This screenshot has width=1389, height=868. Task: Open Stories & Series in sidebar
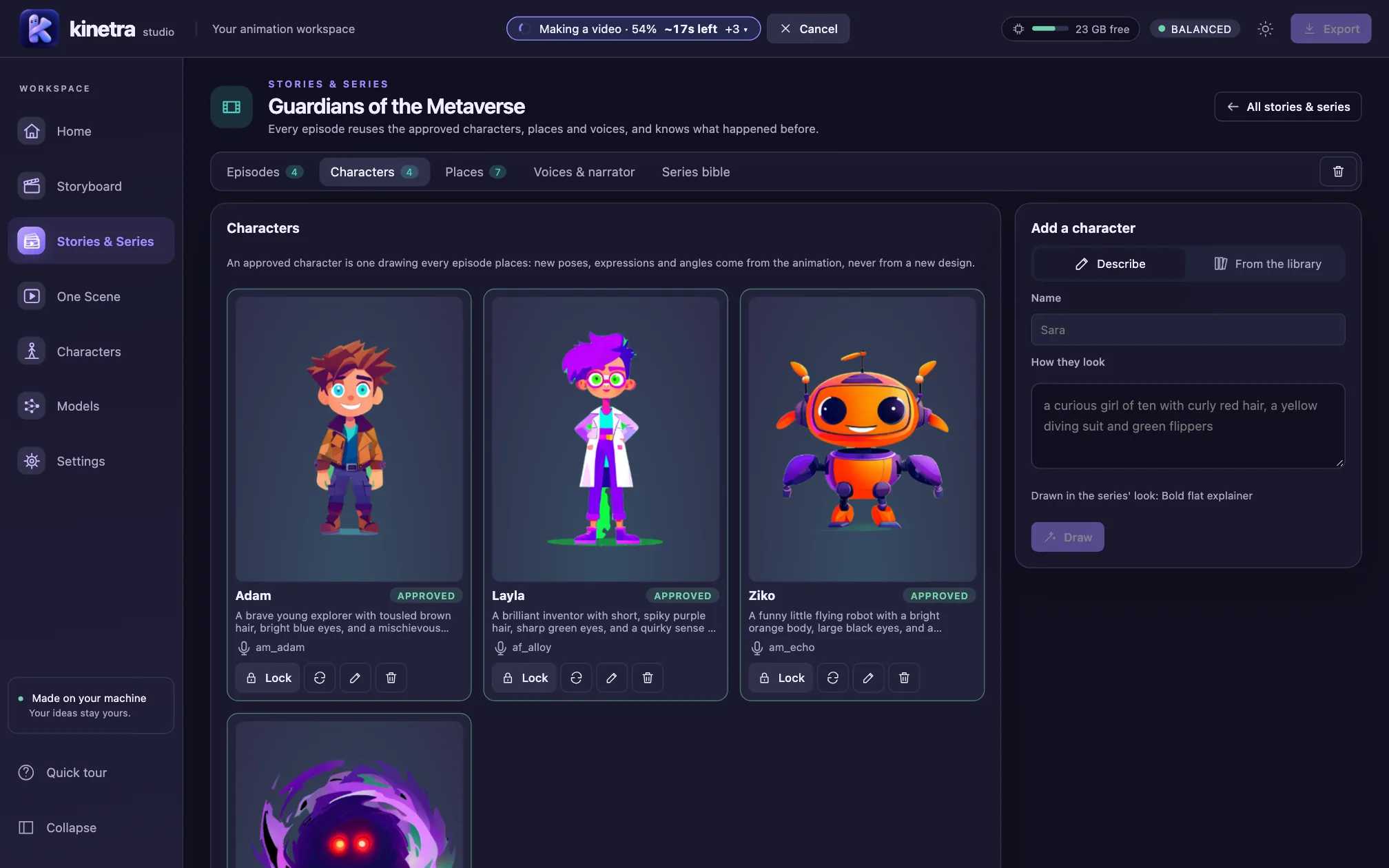(x=91, y=241)
